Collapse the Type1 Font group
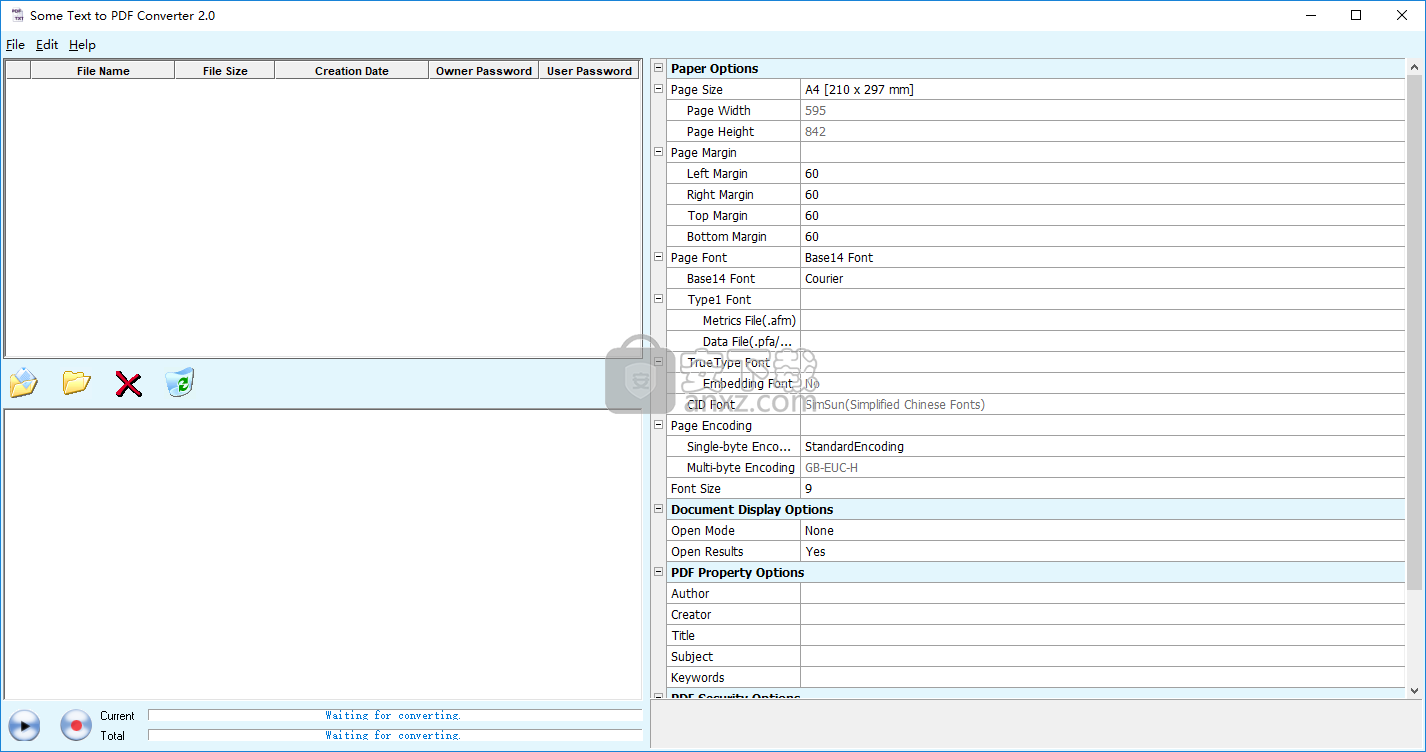This screenshot has height=752, width=1426. pos(658,299)
